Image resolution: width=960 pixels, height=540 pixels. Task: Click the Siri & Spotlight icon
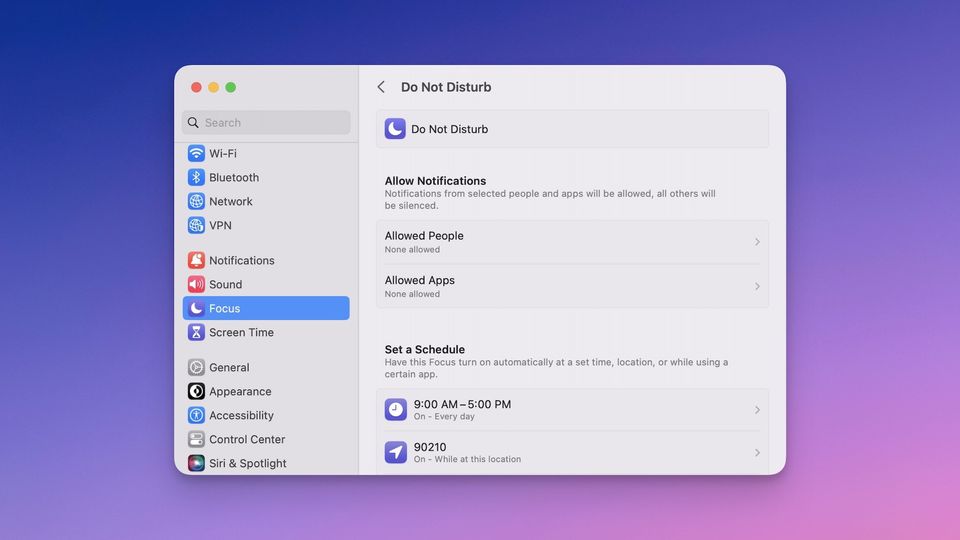[x=196, y=463]
